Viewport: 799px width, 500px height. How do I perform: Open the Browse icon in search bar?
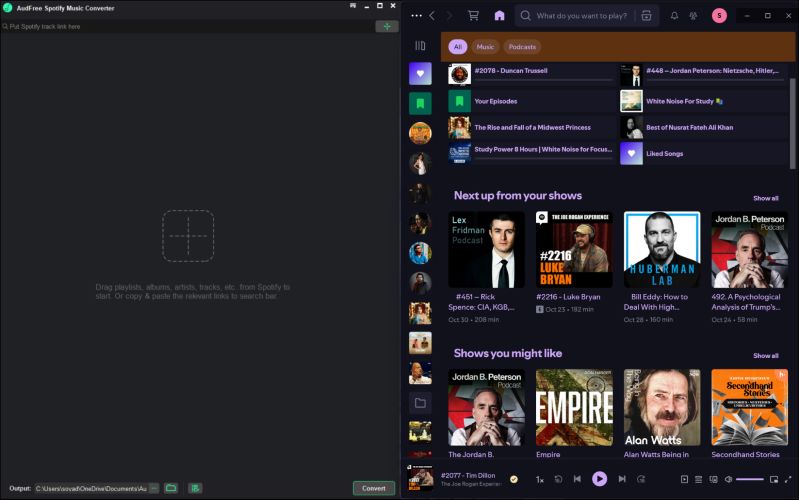[x=646, y=16]
